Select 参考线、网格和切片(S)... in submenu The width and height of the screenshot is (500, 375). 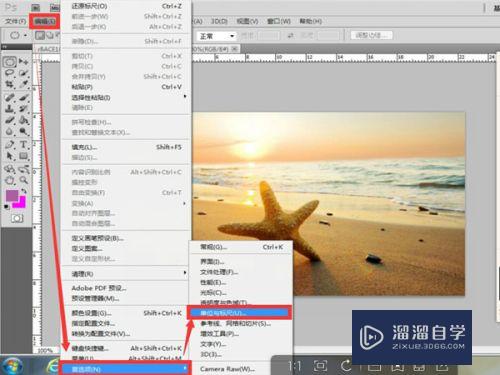click(241, 323)
